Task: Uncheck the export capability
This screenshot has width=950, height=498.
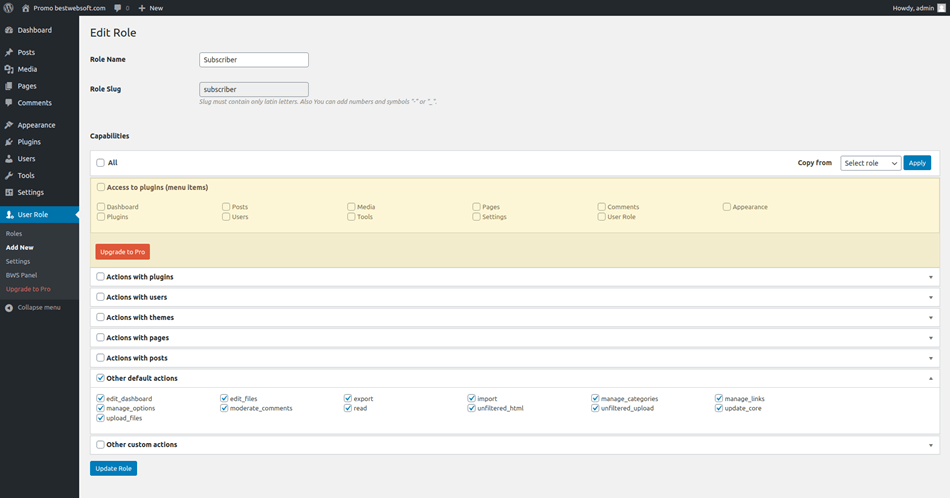Action: click(x=348, y=398)
